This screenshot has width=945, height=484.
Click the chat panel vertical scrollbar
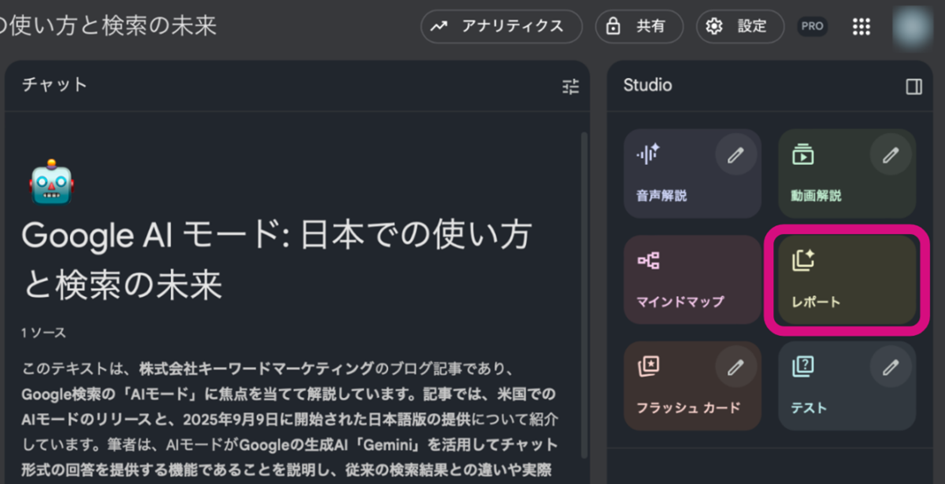tap(584, 300)
